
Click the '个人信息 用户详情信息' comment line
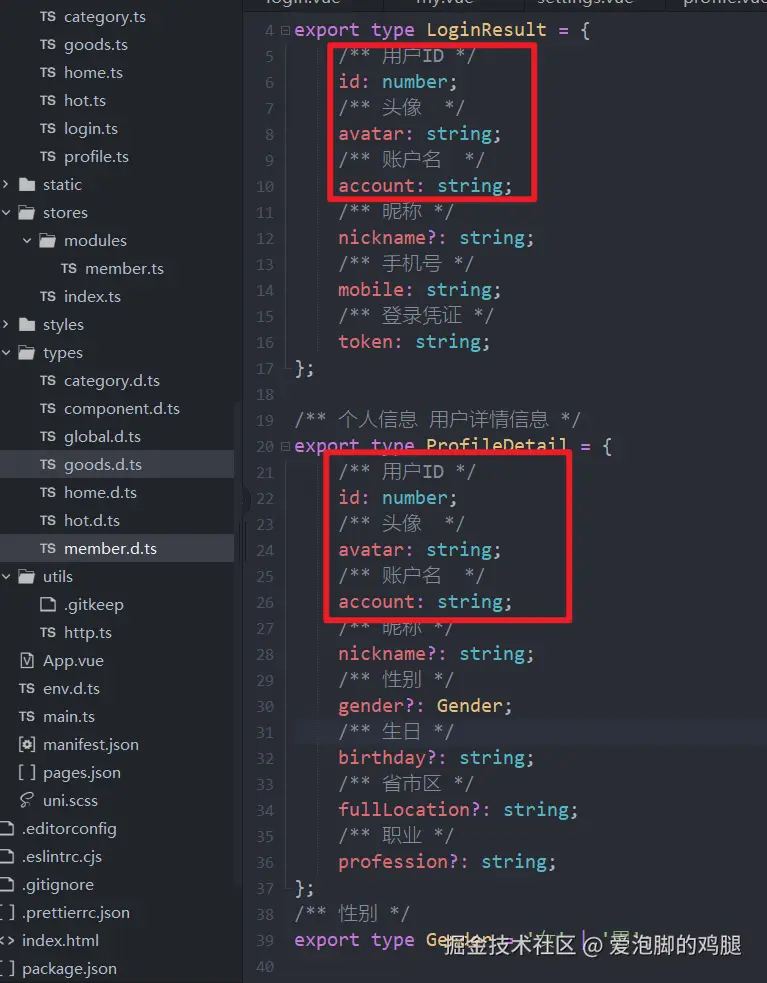tap(438, 419)
